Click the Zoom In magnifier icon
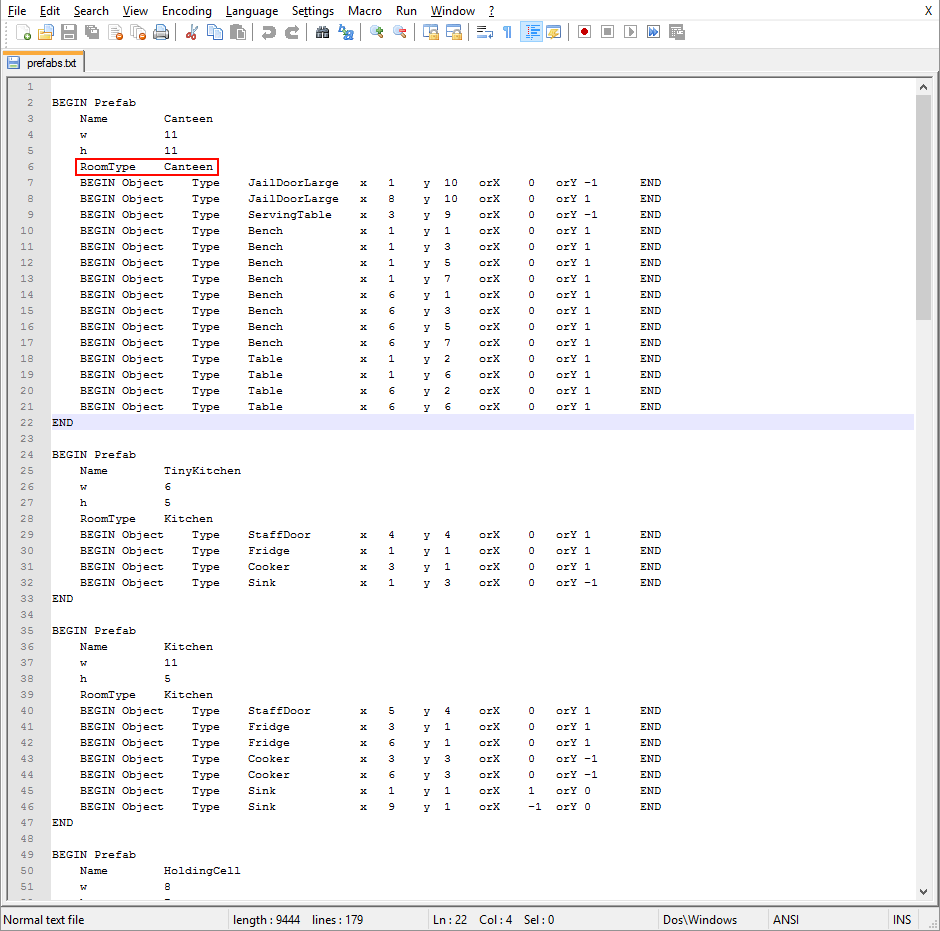The height and width of the screenshot is (931, 940). [376, 32]
